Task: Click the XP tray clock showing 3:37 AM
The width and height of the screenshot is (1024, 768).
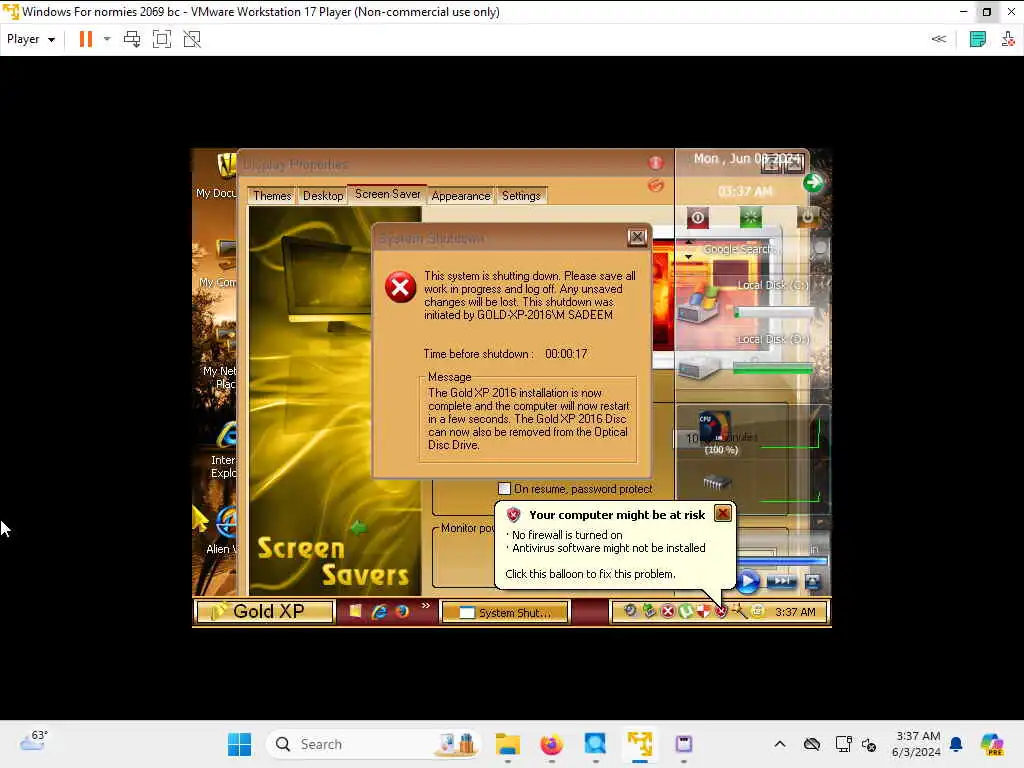Action: click(795, 612)
